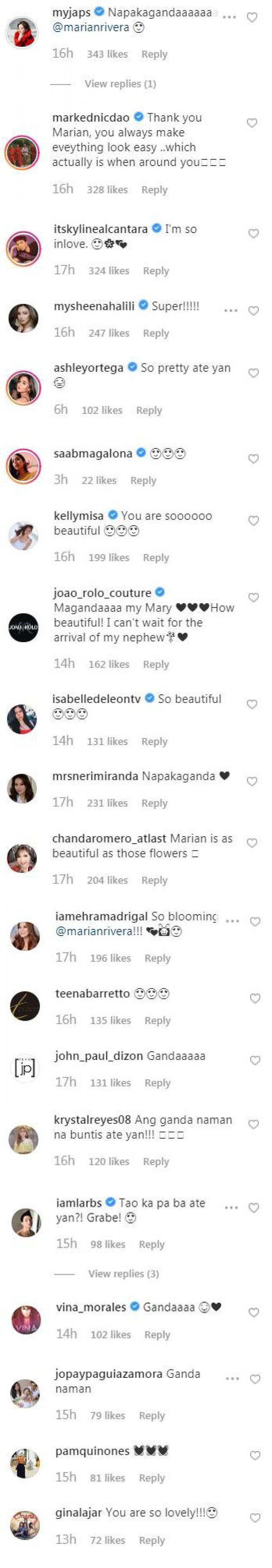Expand View replies (1) under myjaps
The image size is (272, 1568).
(120, 83)
